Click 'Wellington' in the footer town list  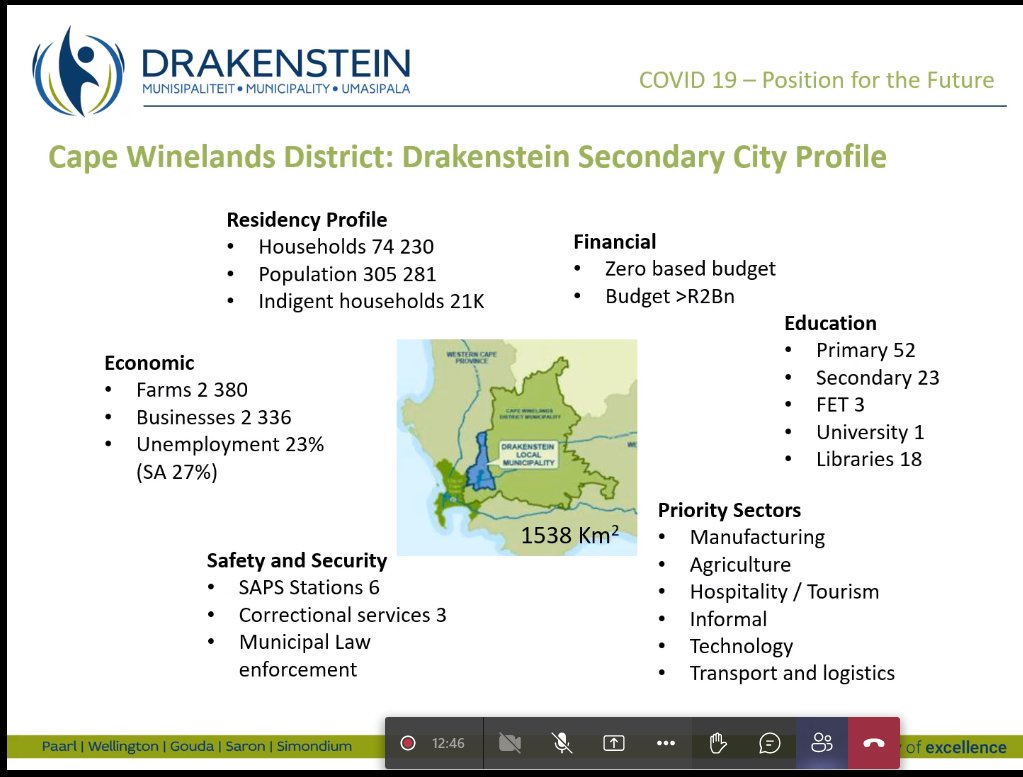pos(123,746)
